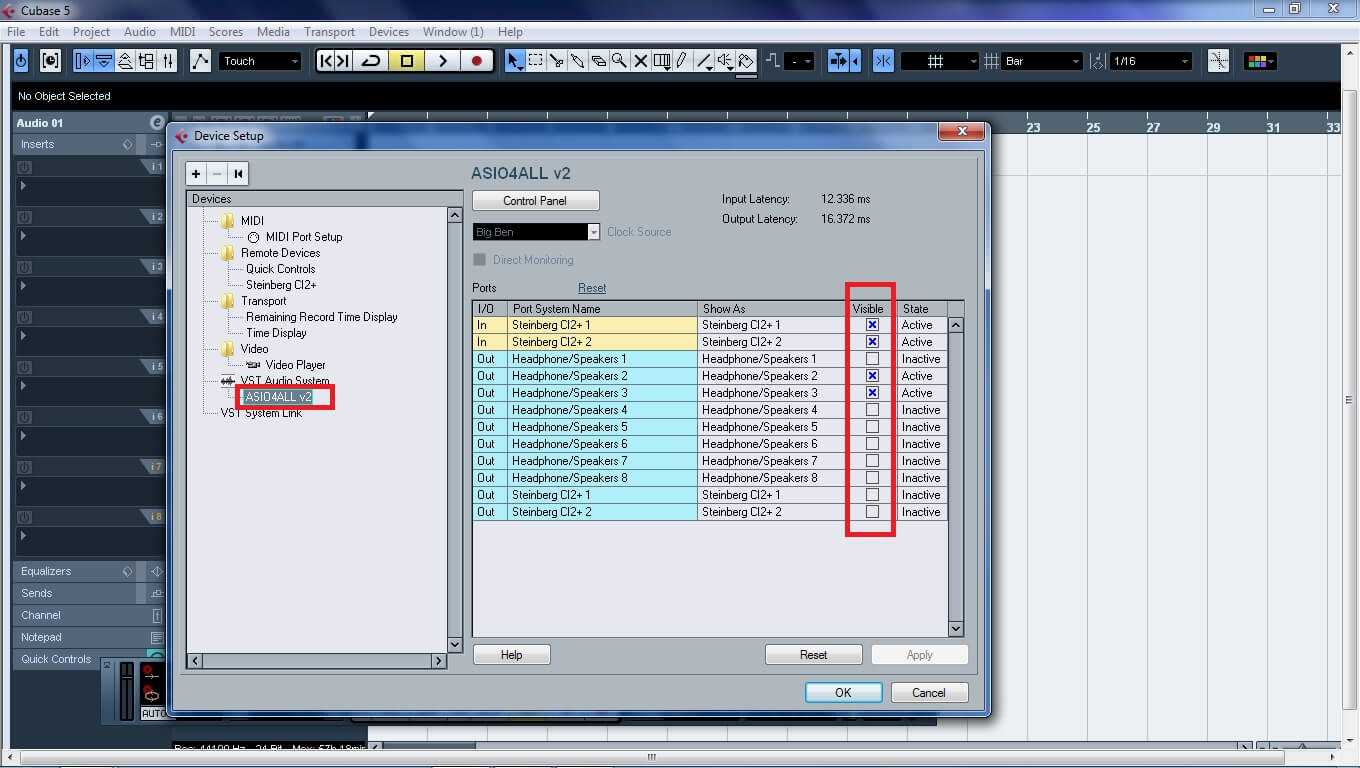
Task: Click the Reset link above the Ports list
Action: 592,287
